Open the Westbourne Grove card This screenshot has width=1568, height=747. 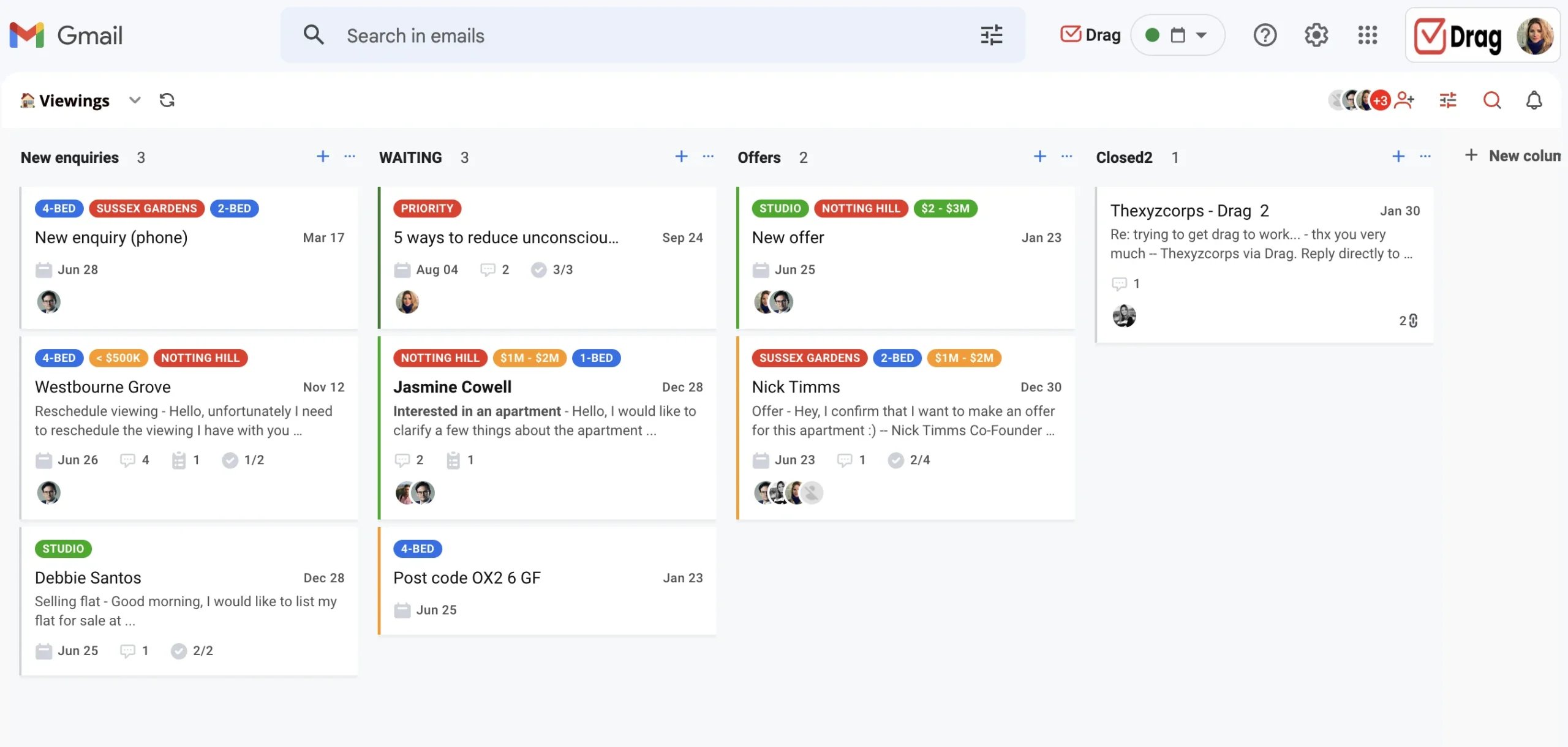[x=189, y=427]
